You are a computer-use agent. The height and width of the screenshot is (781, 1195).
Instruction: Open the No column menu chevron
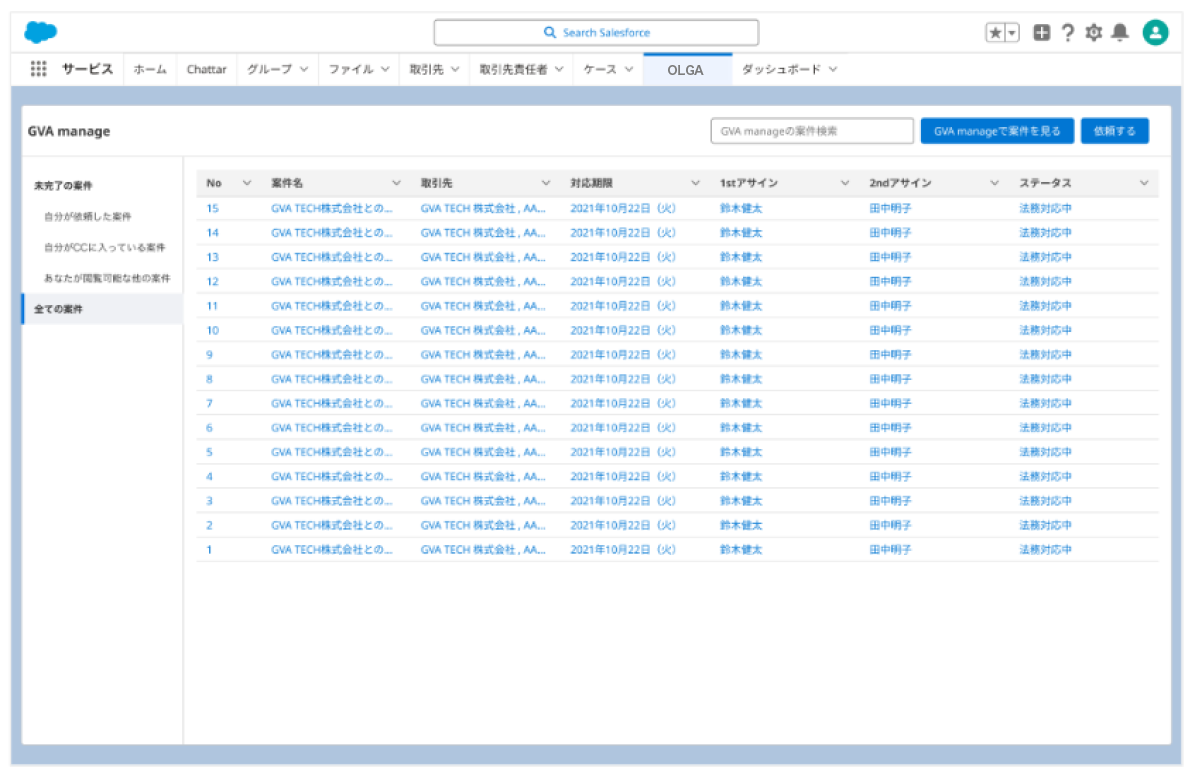(247, 183)
